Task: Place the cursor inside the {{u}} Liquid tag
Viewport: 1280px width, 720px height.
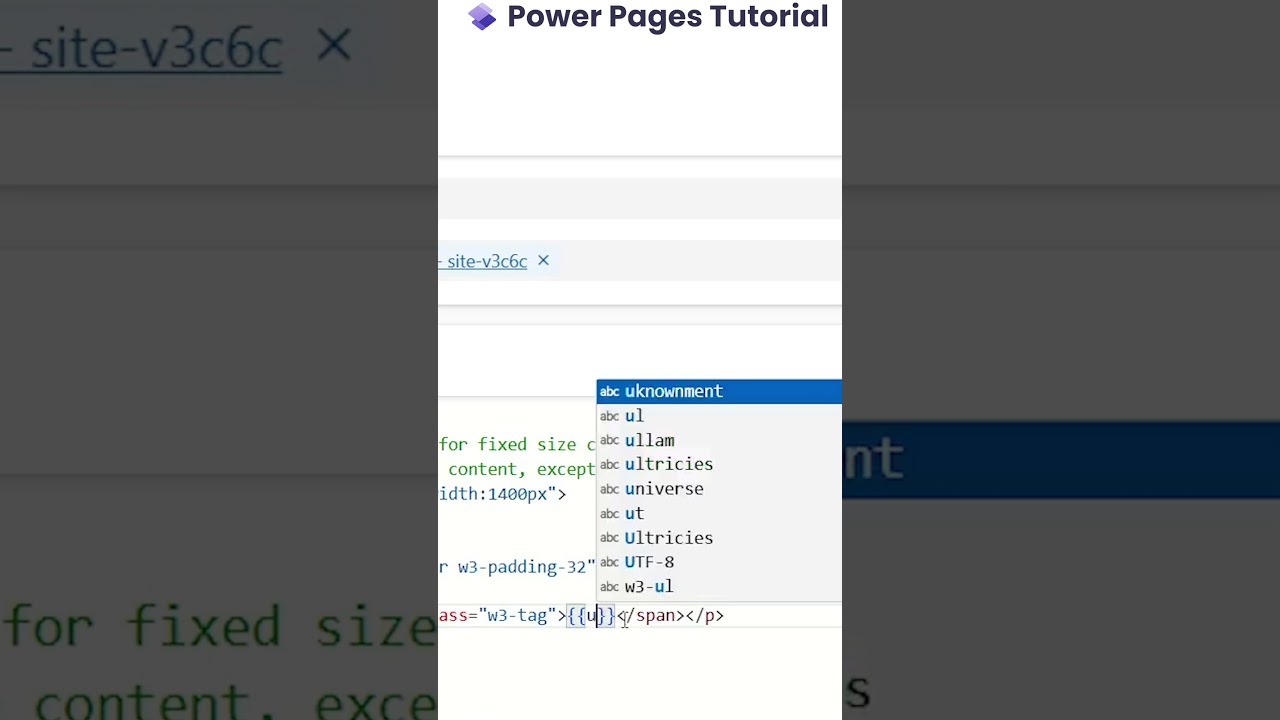Action: (591, 616)
